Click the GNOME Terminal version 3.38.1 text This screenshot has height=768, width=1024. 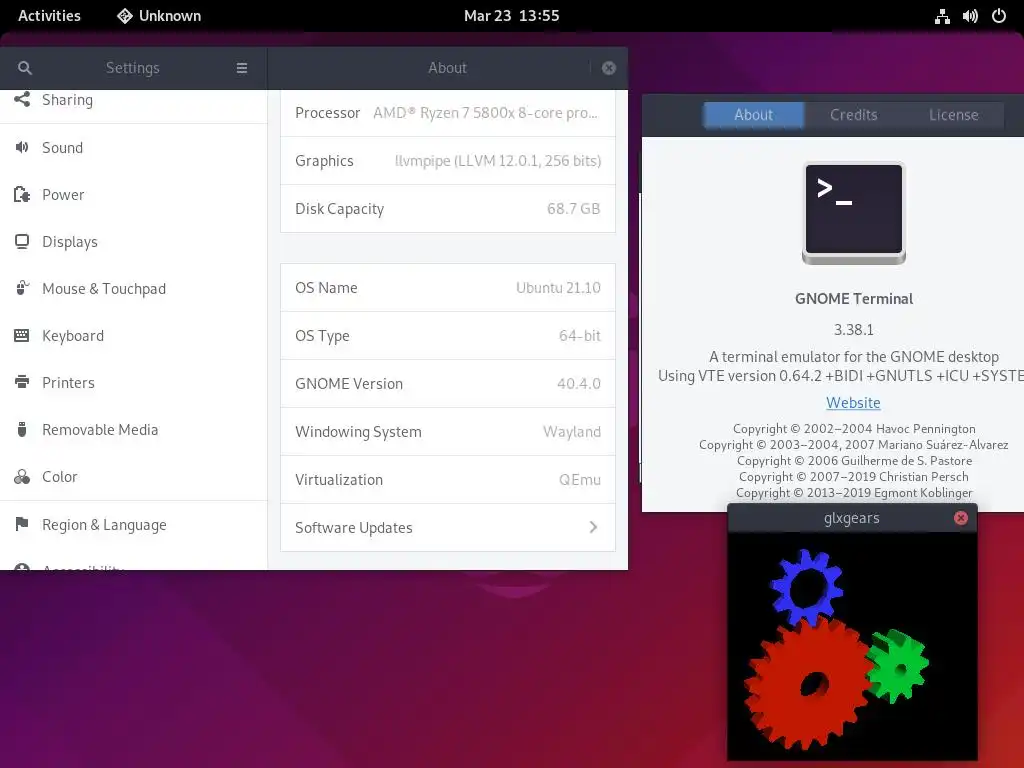point(854,330)
